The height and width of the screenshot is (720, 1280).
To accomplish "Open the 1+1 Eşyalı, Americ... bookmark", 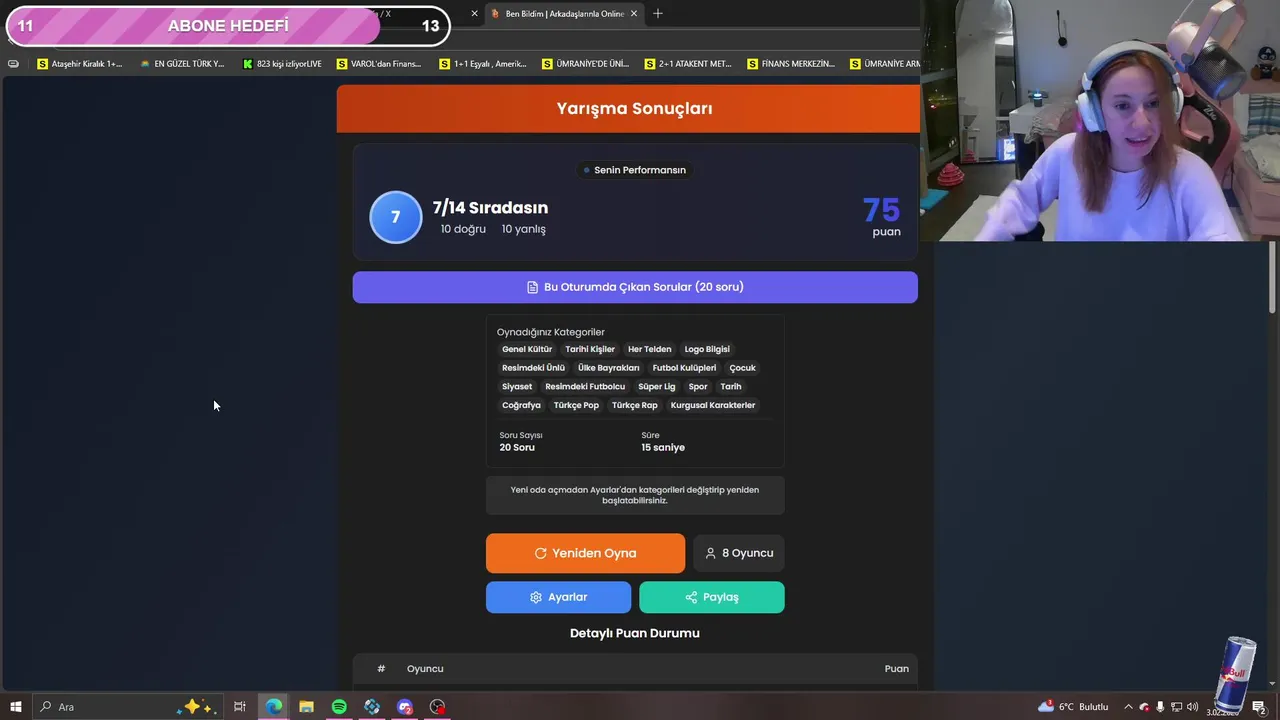I will 483,64.
